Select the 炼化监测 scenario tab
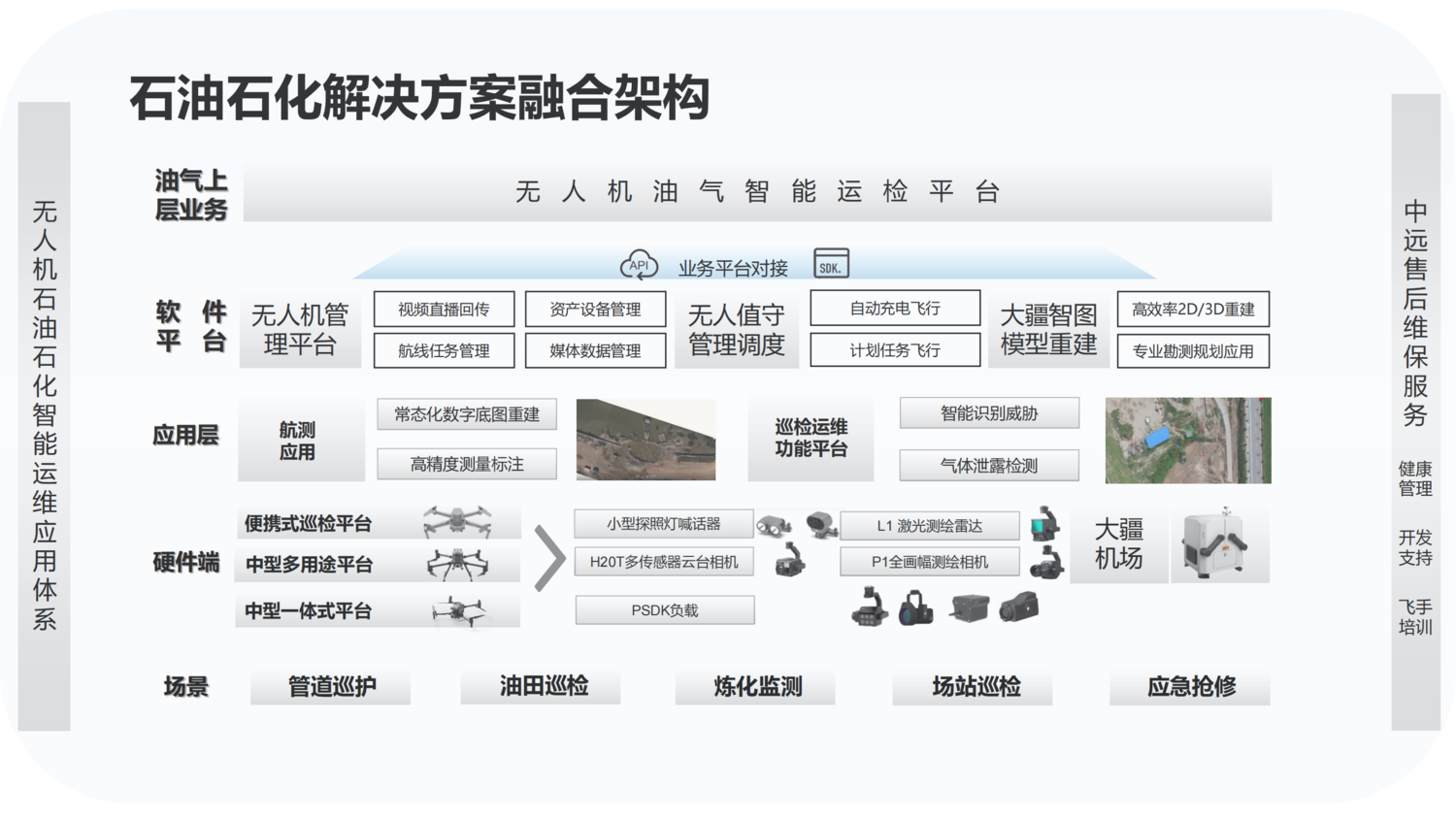 756,687
